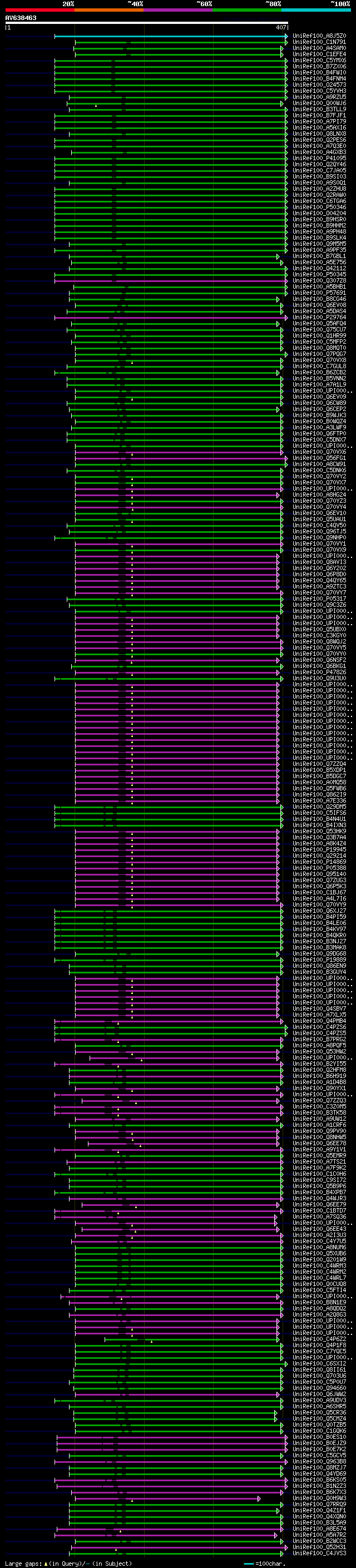
Task: Select hit UniRef100_A9UDV3
Action: pos(319,1400)
